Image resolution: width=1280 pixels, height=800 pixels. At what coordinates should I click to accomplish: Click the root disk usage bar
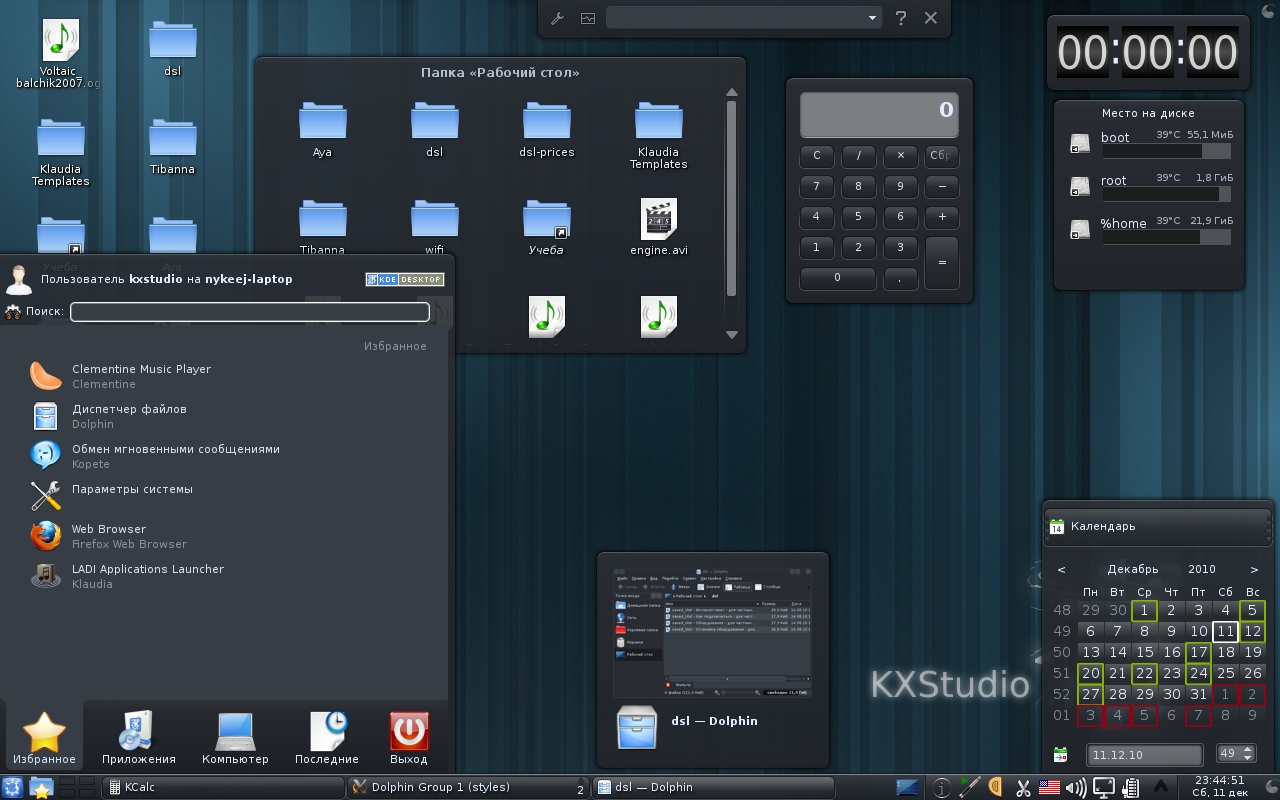coord(1166,195)
